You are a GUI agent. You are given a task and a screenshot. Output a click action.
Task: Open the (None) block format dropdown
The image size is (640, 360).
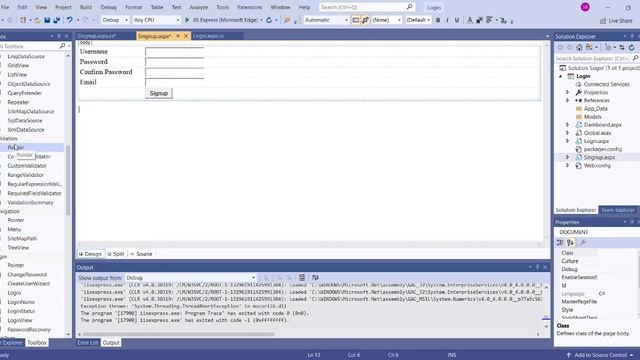pos(387,20)
